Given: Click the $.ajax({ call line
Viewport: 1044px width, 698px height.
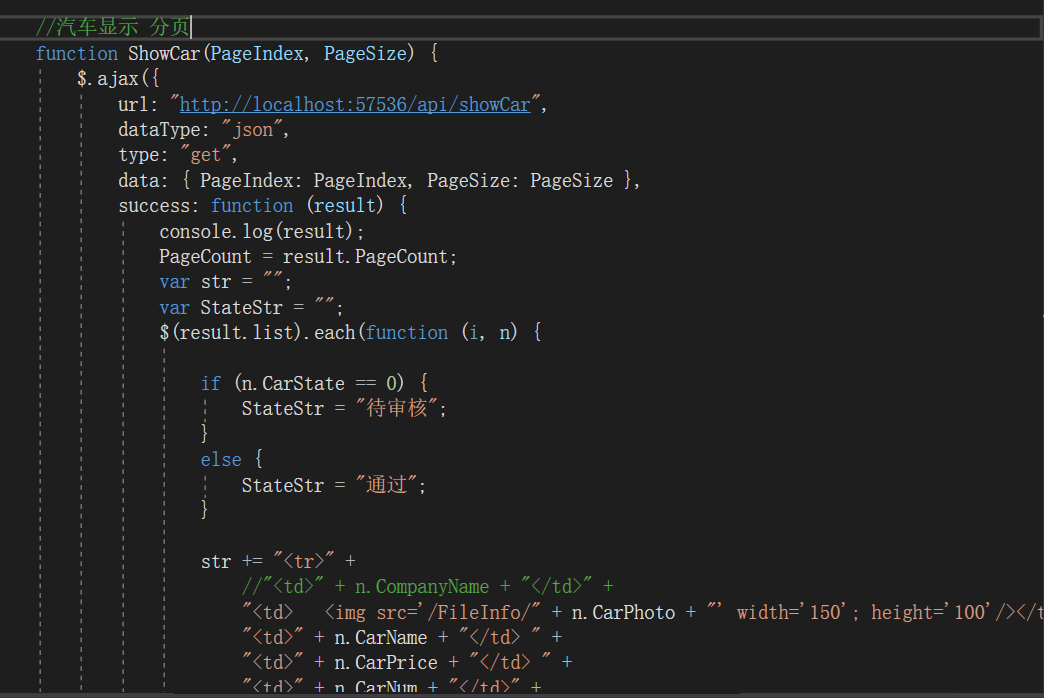Looking at the screenshot, I should coord(119,79).
